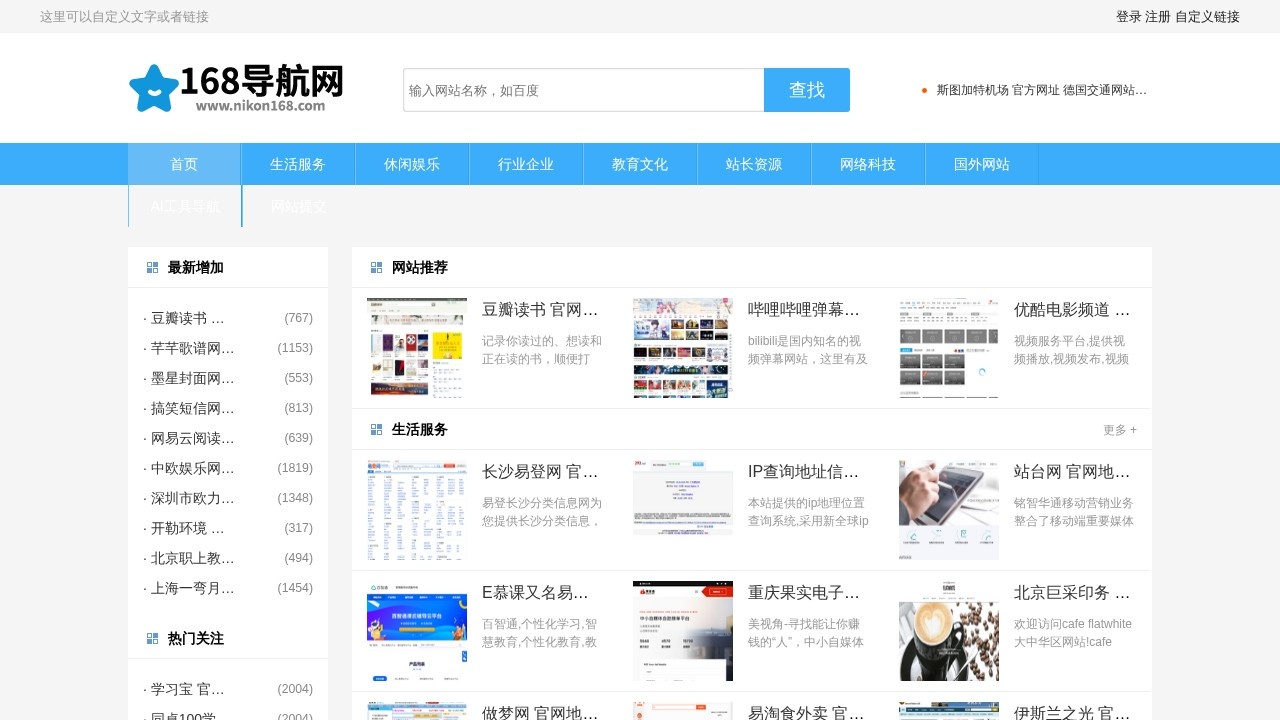Click the 站台网 官网地 title link

1072,472
